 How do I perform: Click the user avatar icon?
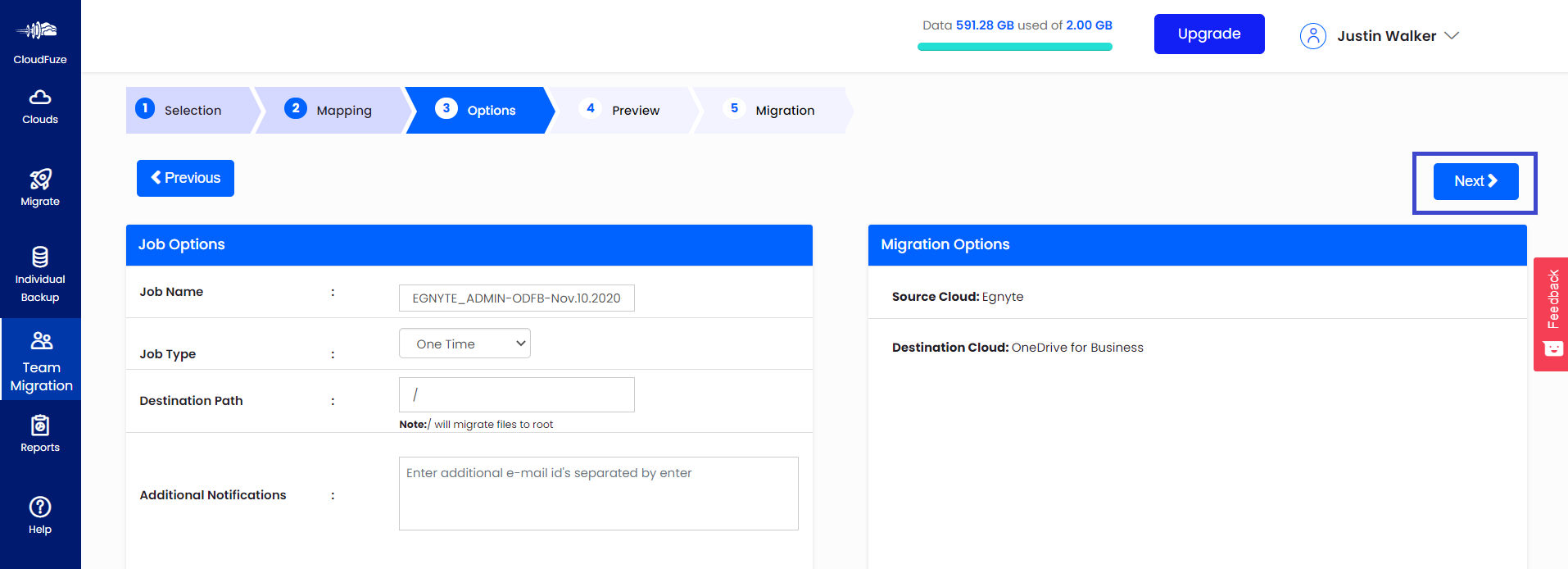[1312, 36]
